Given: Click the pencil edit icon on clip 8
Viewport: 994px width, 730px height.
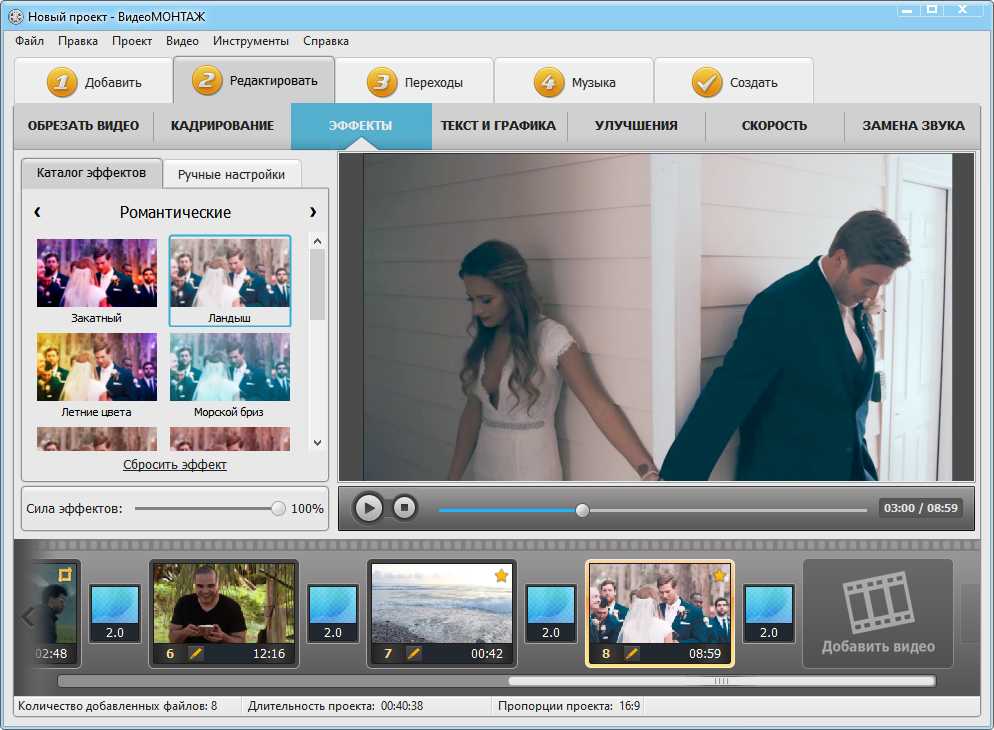Looking at the screenshot, I should coord(632,653).
